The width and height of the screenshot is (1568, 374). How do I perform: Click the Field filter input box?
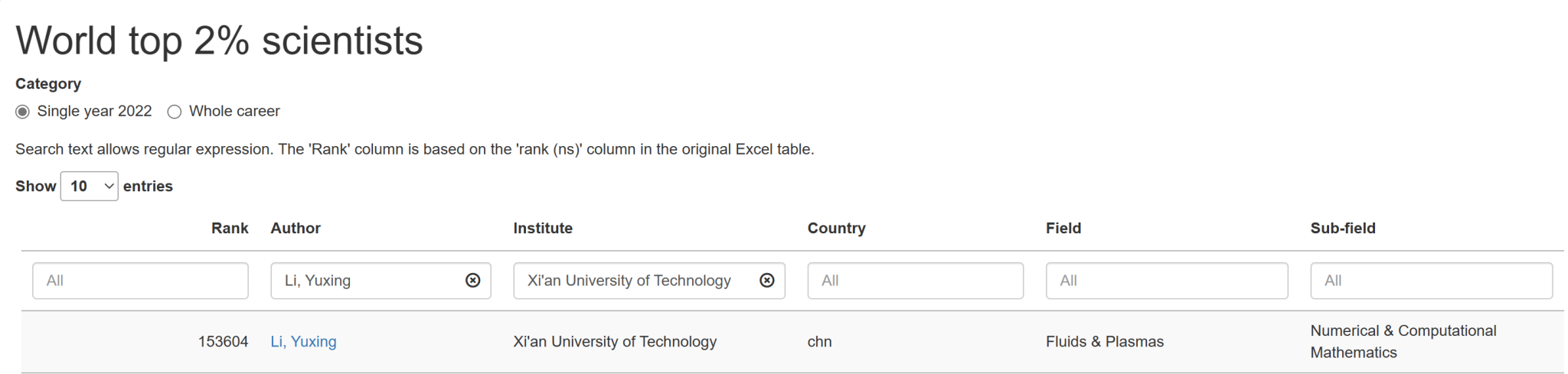(1166, 281)
